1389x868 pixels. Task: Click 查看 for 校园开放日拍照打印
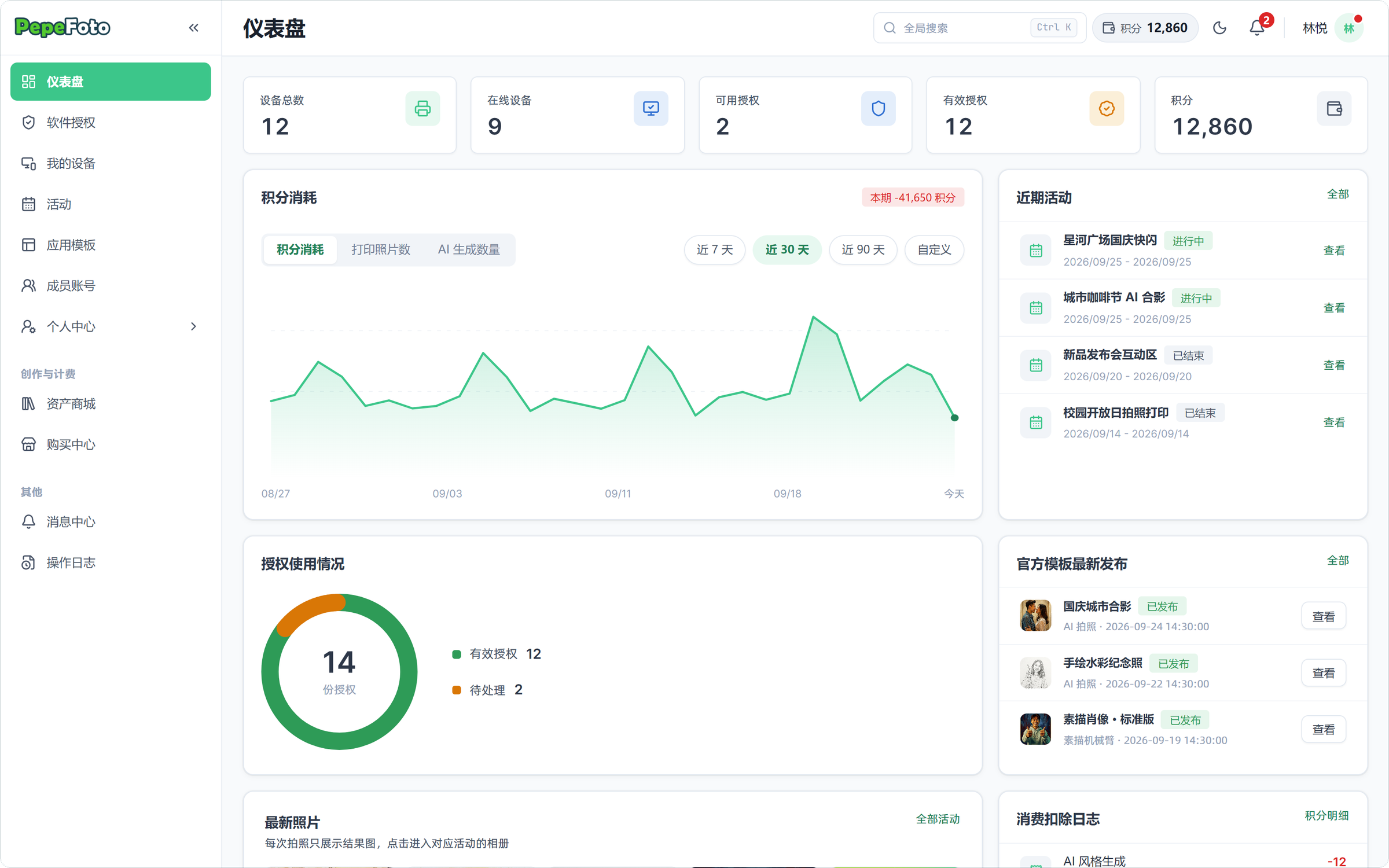click(x=1334, y=422)
